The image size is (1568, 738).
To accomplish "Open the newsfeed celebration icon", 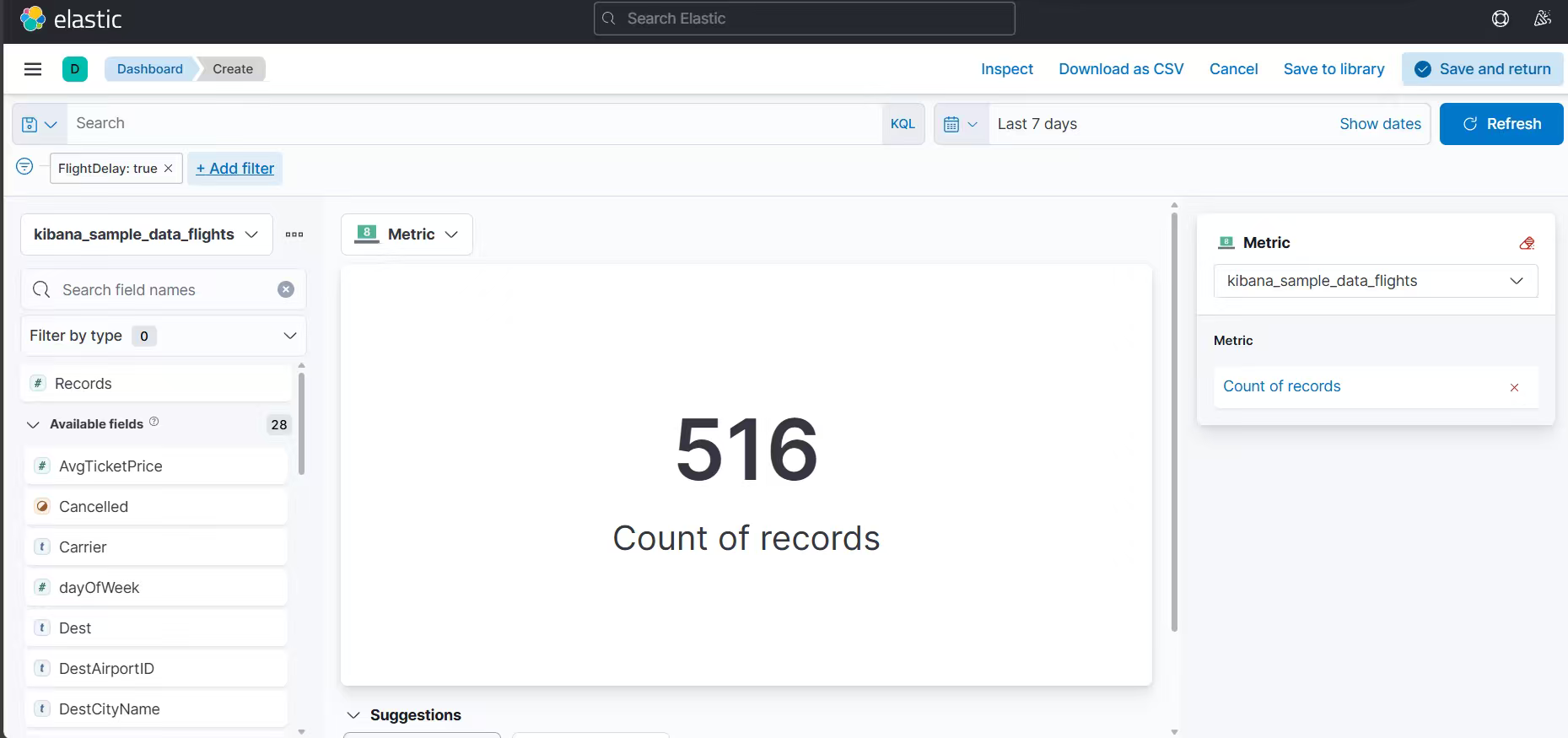I will tap(1542, 19).
